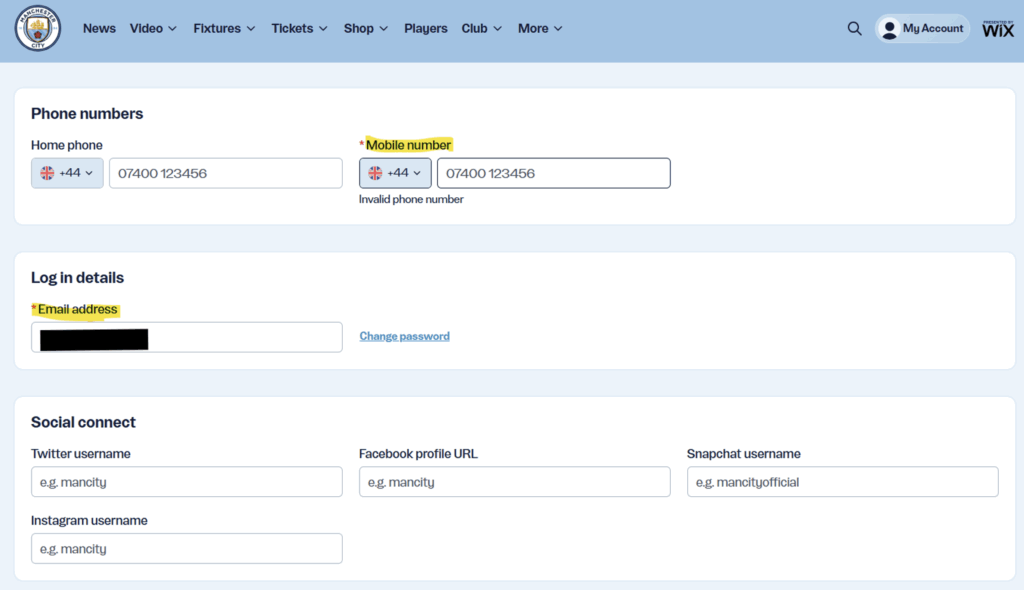Click the My Account profile icon
The image size is (1024, 590).
(x=889, y=29)
